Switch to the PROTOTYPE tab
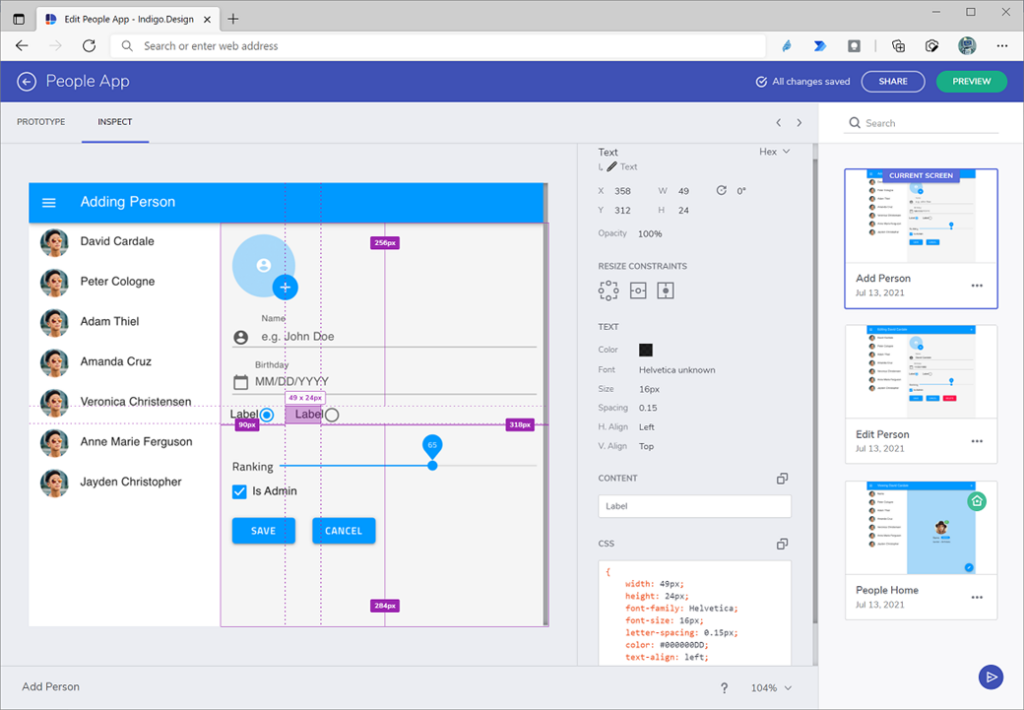This screenshot has width=1024, height=710. coord(41,121)
